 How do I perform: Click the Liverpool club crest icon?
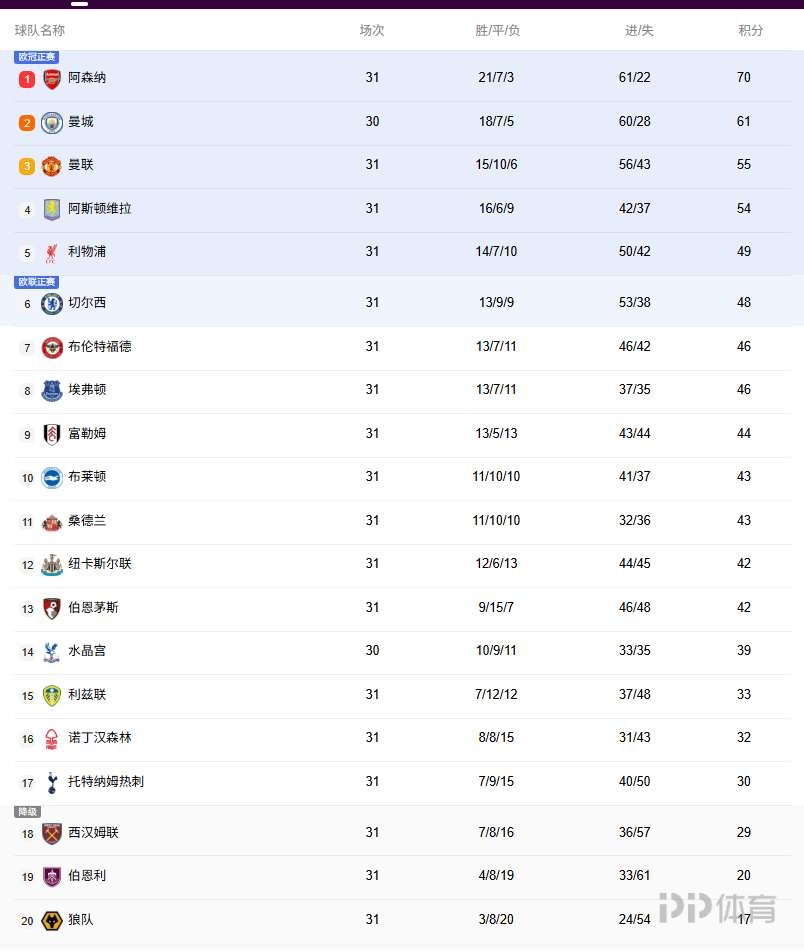(52, 253)
